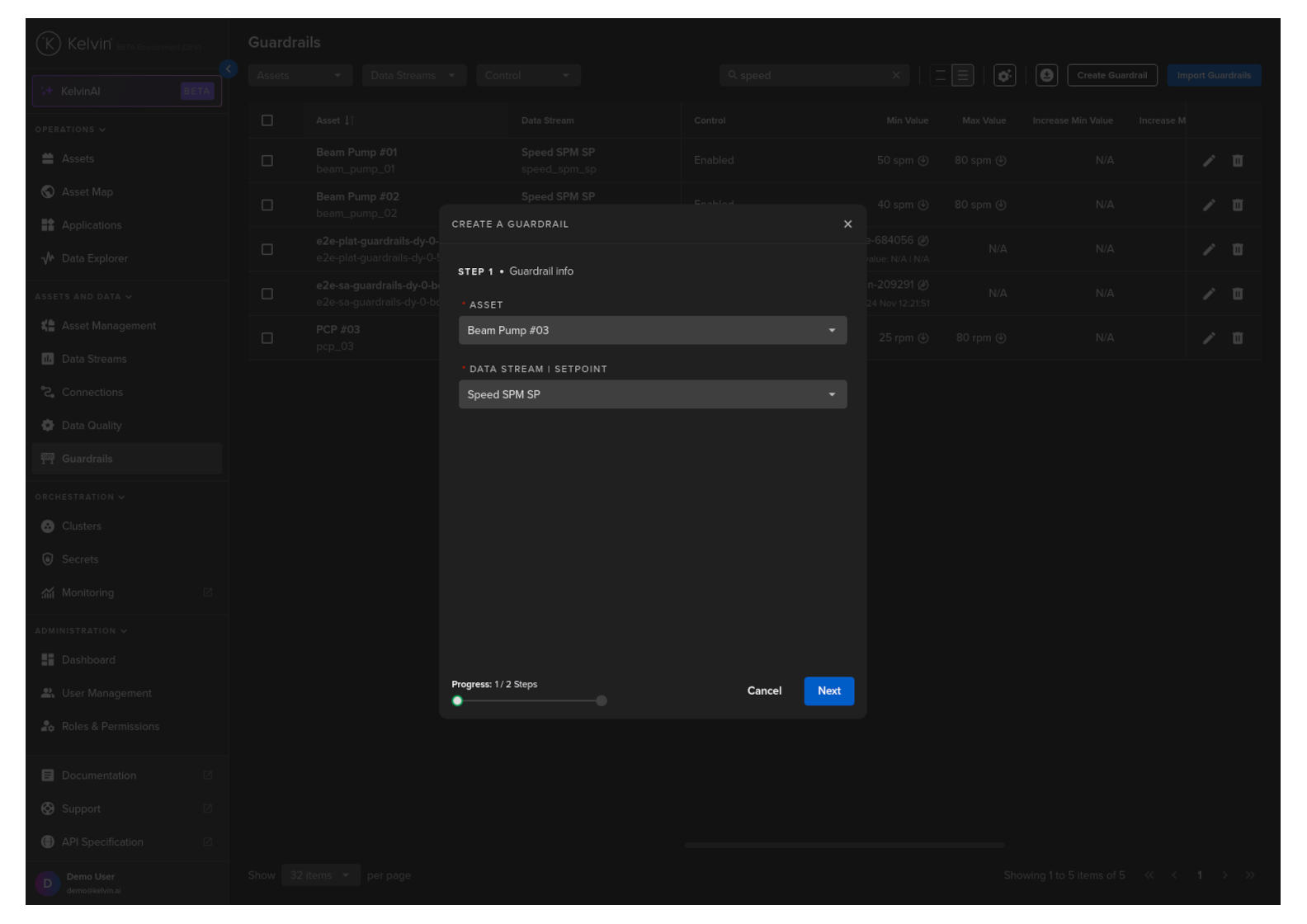Select the compact row density icon
Image resolution: width=1307 pixels, height=924 pixels.
tap(940, 76)
